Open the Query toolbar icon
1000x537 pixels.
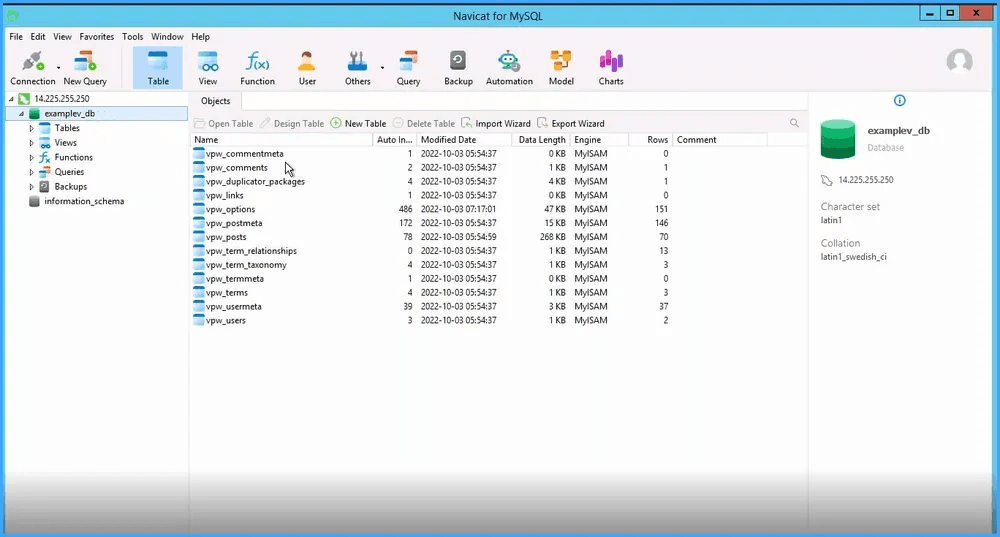pyautogui.click(x=408, y=68)
